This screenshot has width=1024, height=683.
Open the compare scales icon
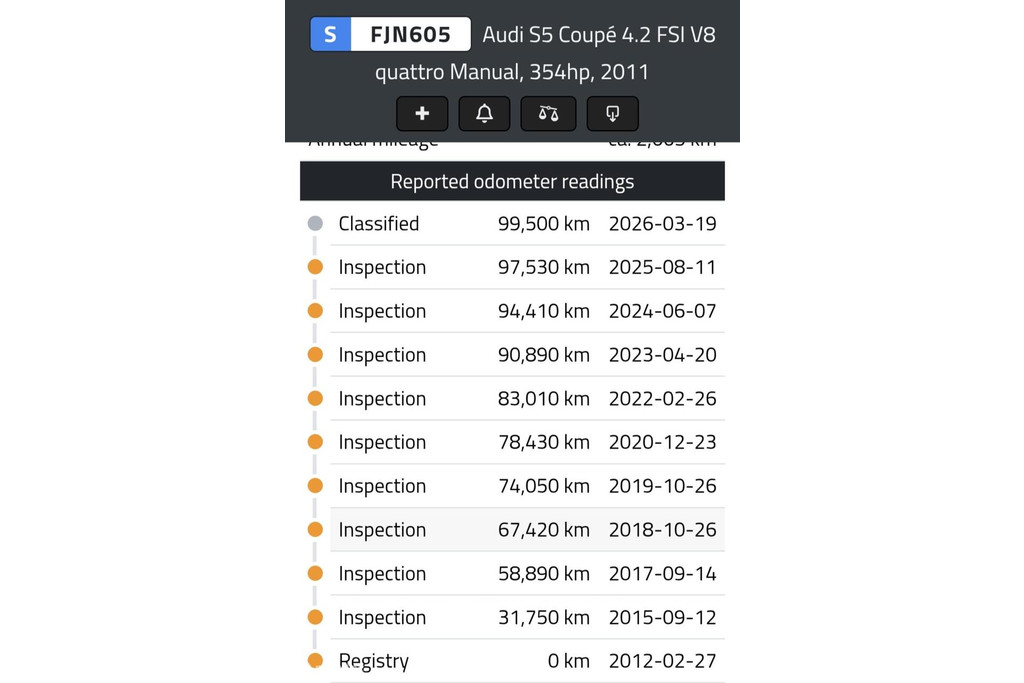[548, 114]
